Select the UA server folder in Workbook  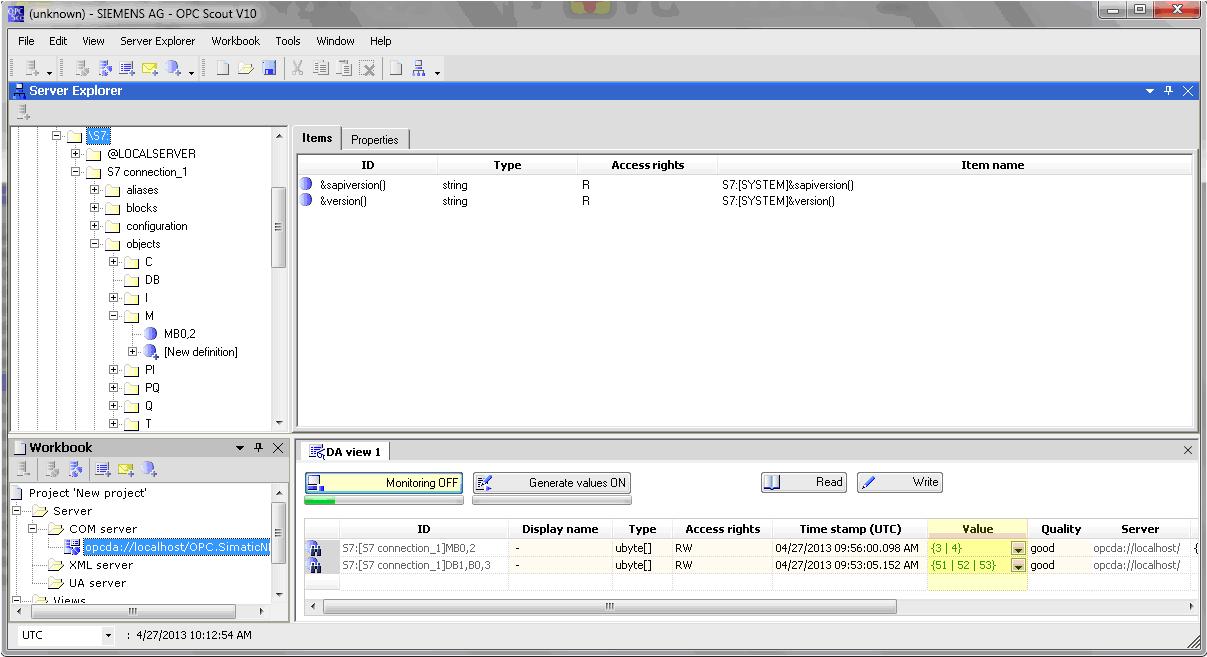click(97, 583)
